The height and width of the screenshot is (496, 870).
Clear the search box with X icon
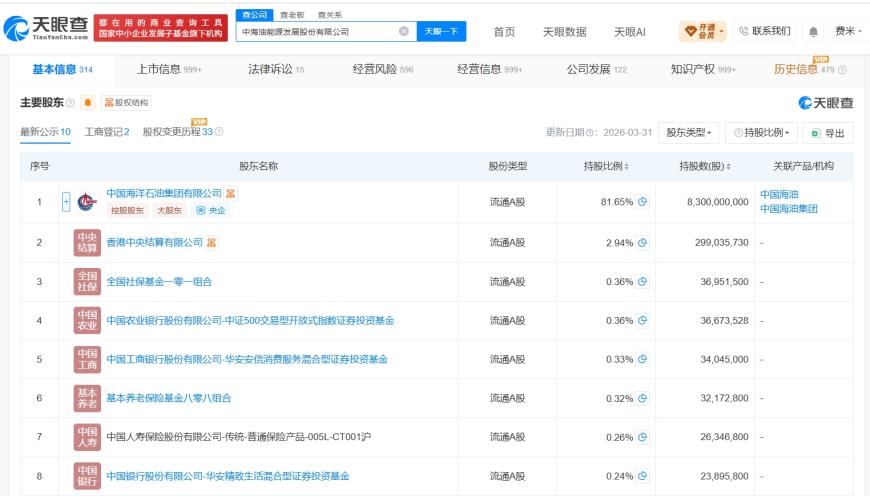click(404, 31)
